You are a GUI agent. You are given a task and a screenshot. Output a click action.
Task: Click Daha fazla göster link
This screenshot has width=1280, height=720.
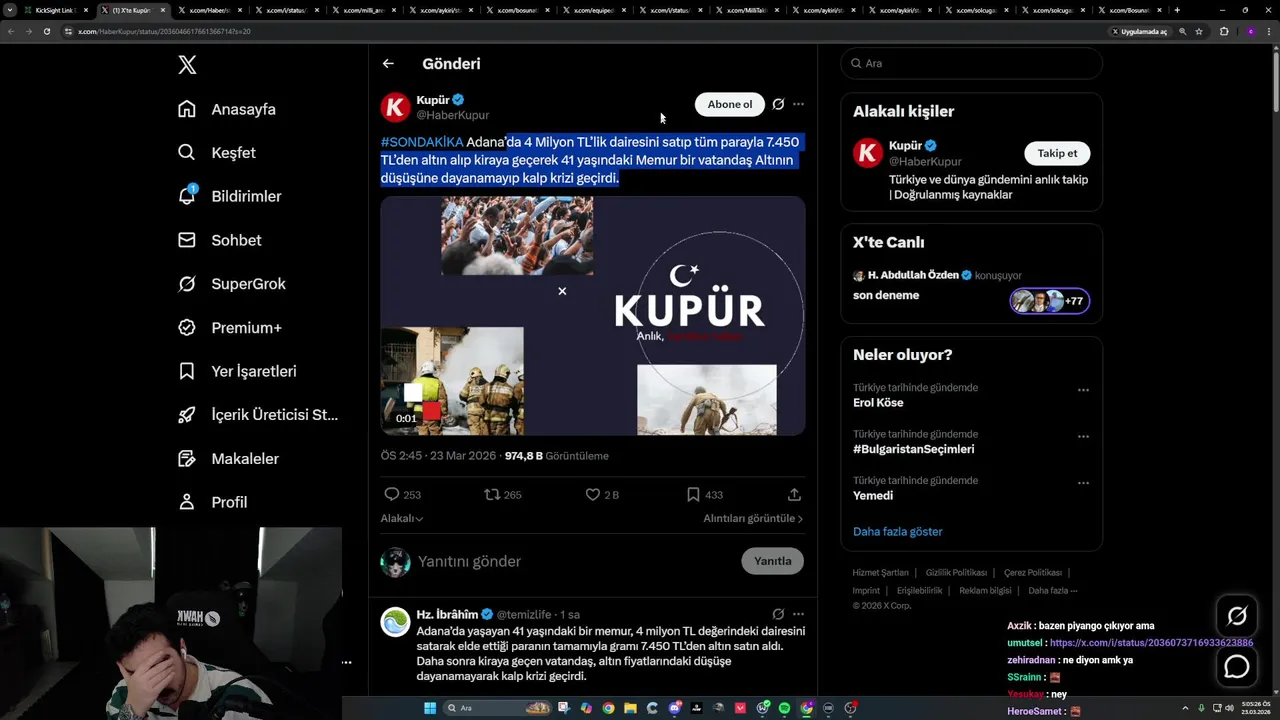(x=897, y=532)
